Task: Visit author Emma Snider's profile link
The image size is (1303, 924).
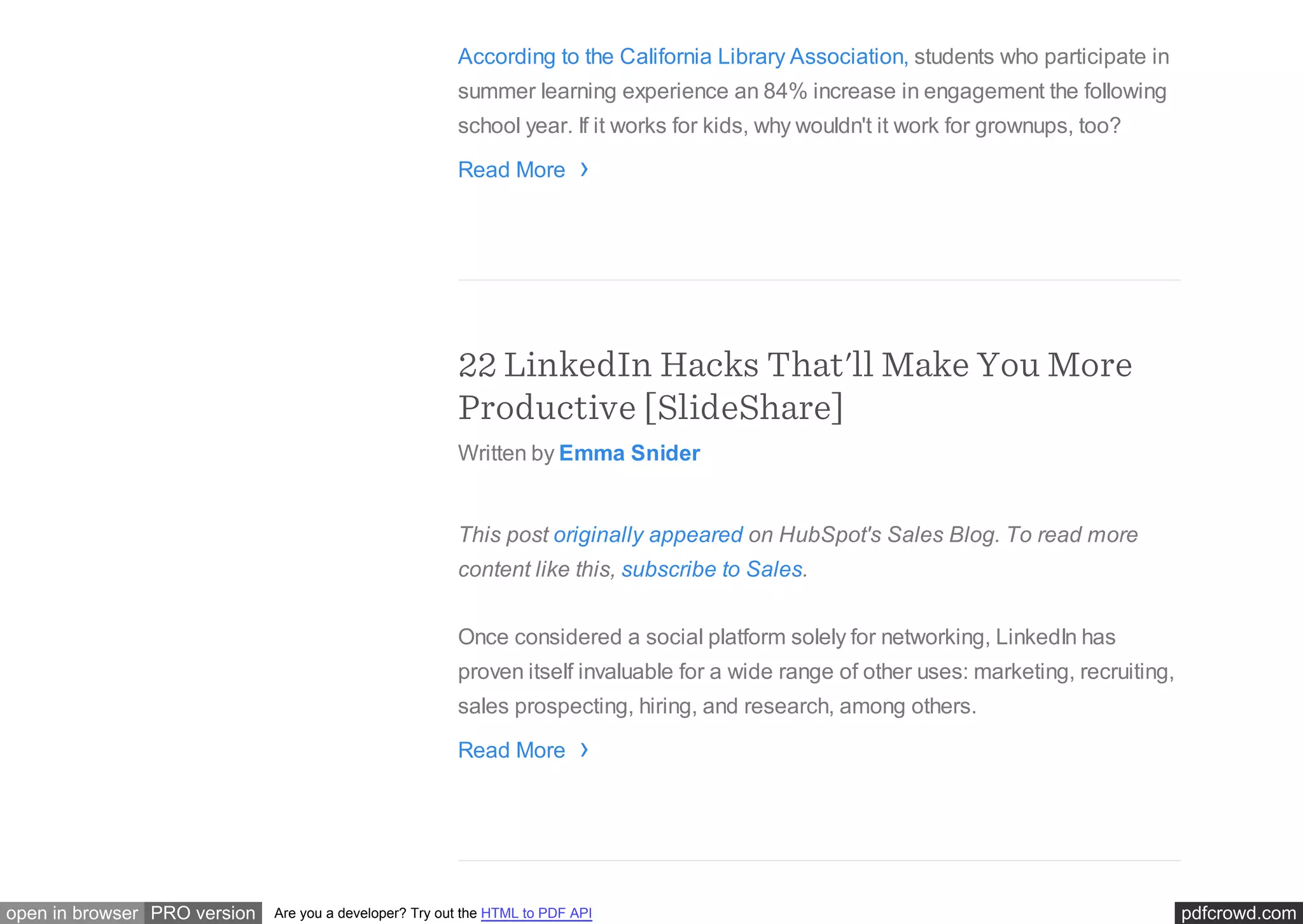Action: point(629,453)
